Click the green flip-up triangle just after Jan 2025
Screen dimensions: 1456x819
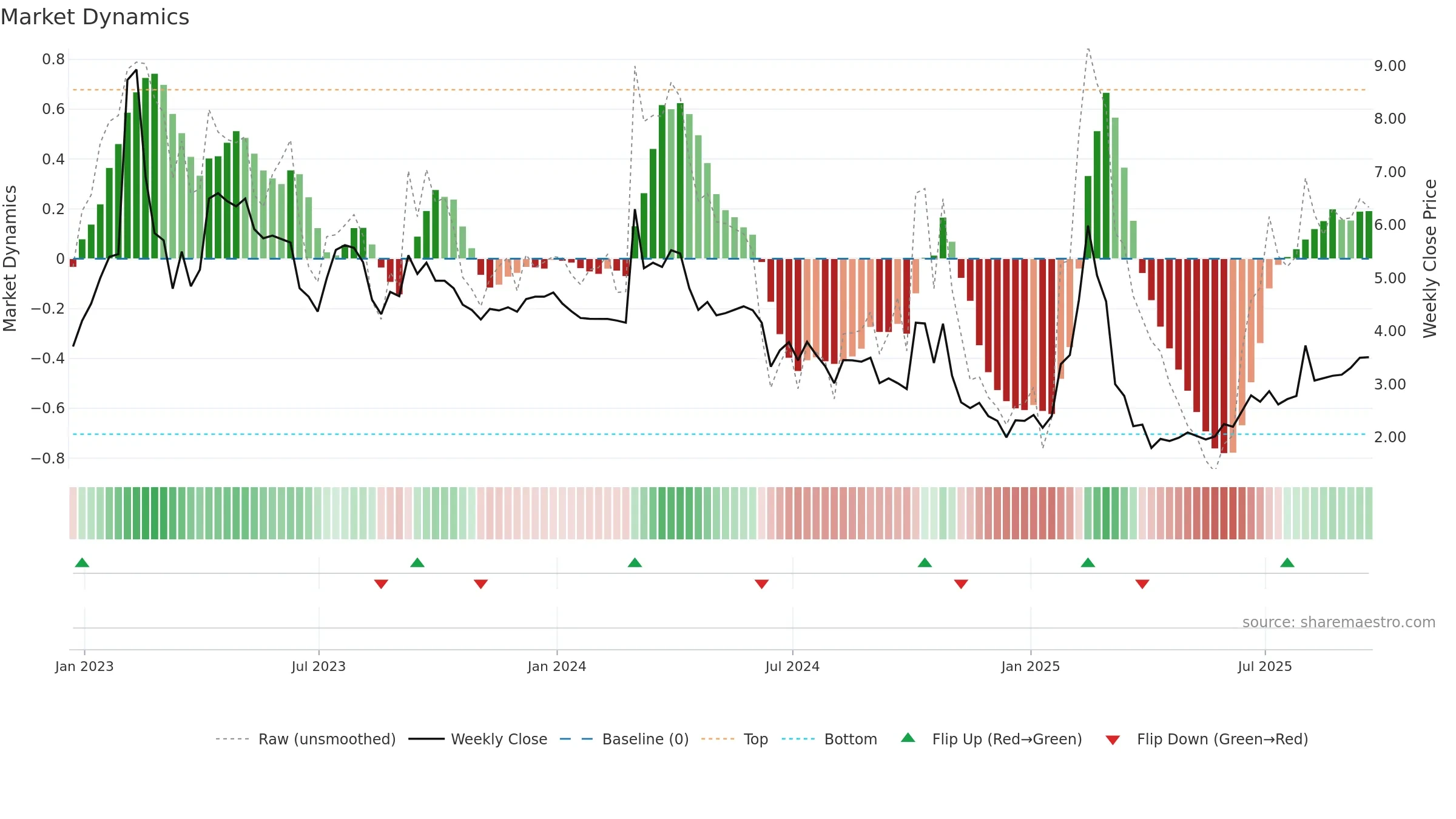click(1088, 562)
